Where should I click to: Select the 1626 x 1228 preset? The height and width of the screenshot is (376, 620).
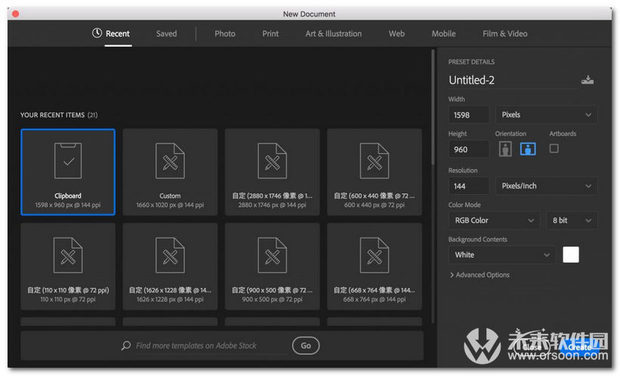pos(170,266)
